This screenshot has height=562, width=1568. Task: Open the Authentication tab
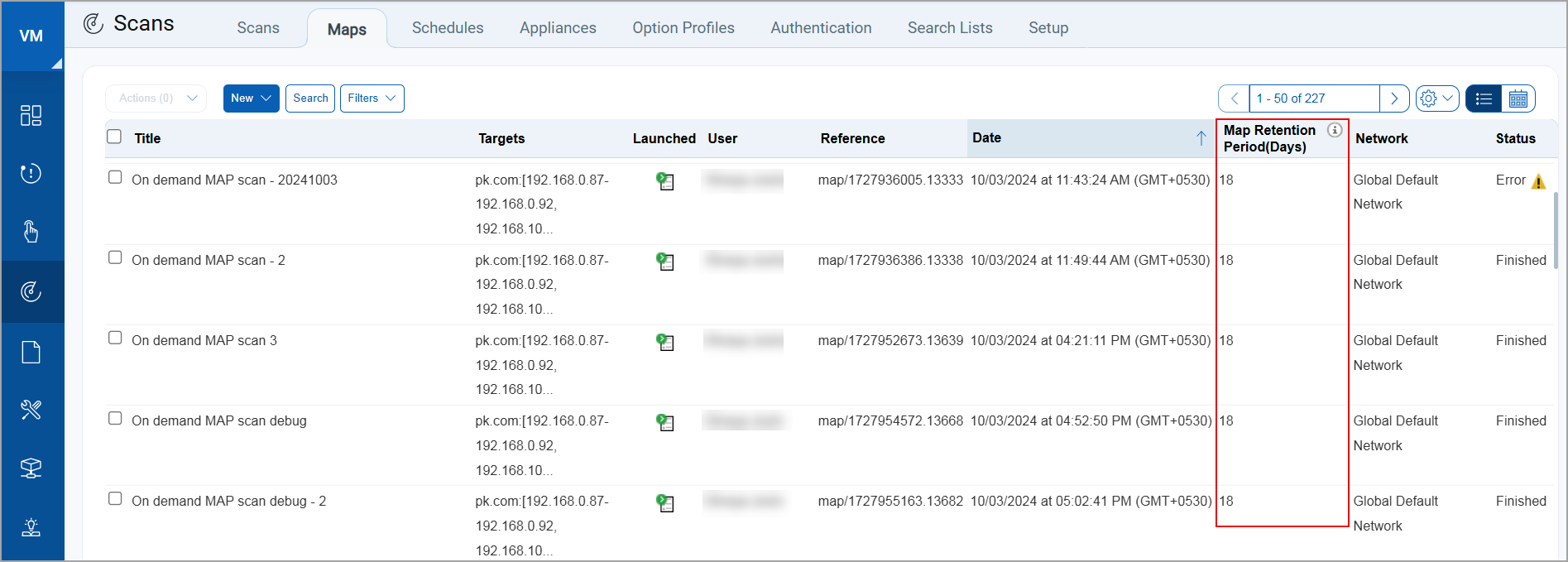pos(821,28)
